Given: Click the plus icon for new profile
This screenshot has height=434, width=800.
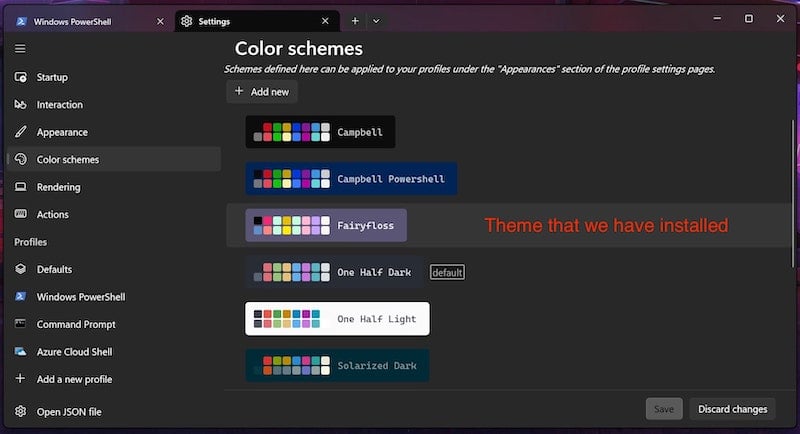Looking at the screenshot, I should point(20,378).
